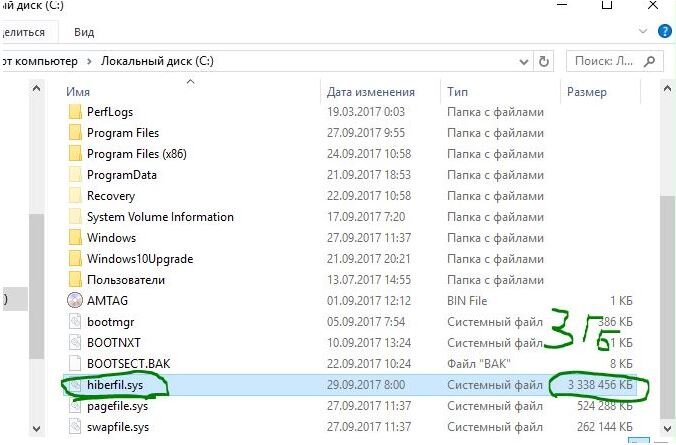Sort files by the Тип column
Image resolution: width=676 pixels, height=445 pixels.
[457, 92]
